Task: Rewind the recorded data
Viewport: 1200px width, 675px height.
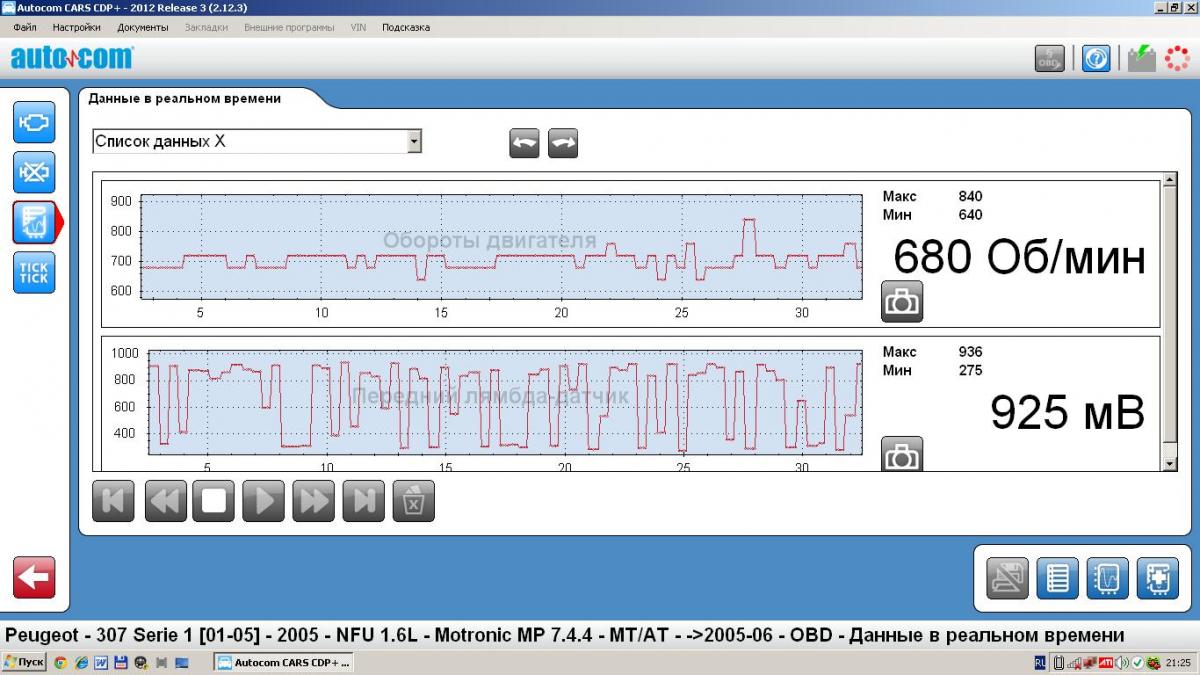Action: pos(165,501)
